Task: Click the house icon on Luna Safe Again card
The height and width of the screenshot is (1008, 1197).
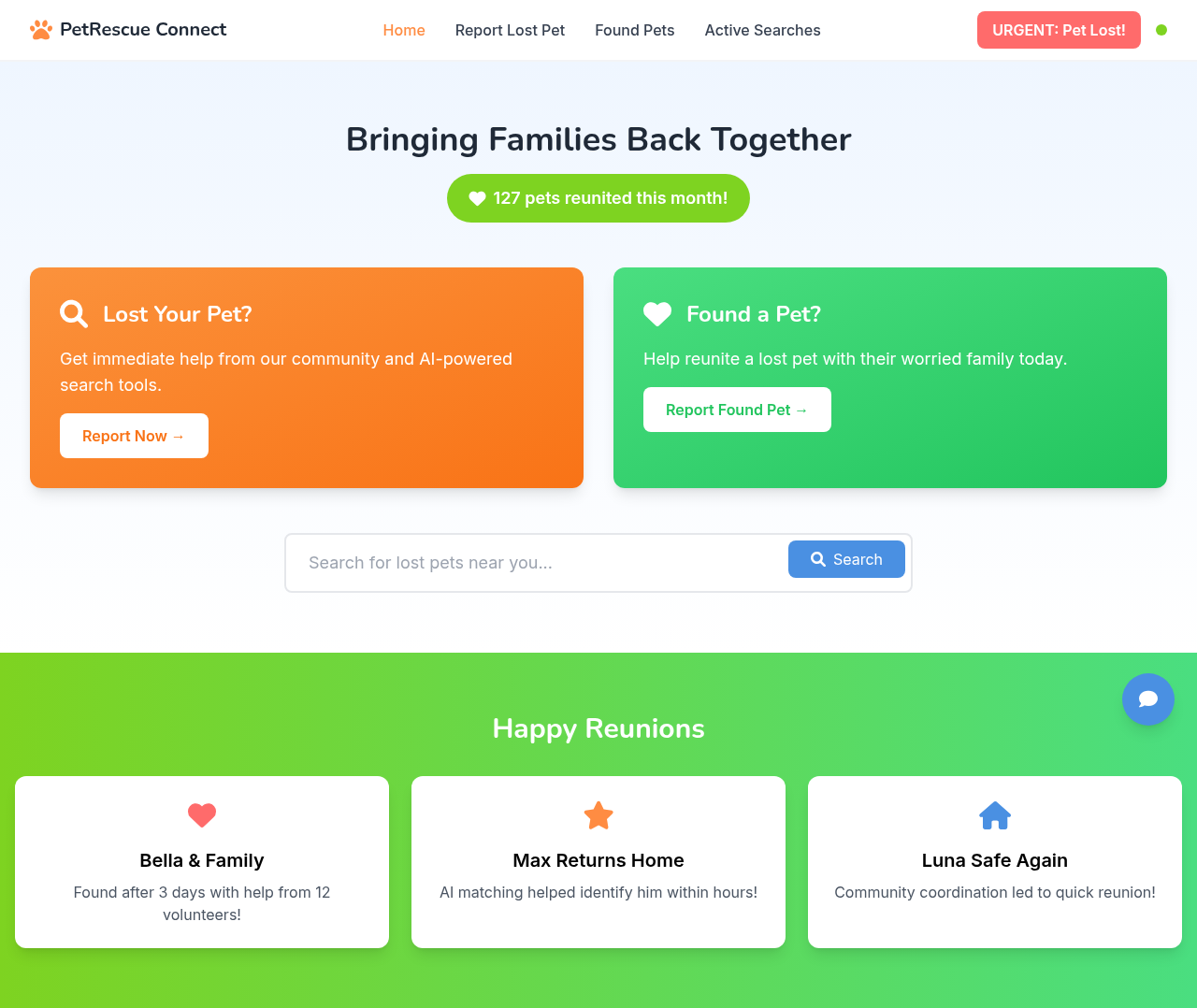Action: (x=994, y=814)
